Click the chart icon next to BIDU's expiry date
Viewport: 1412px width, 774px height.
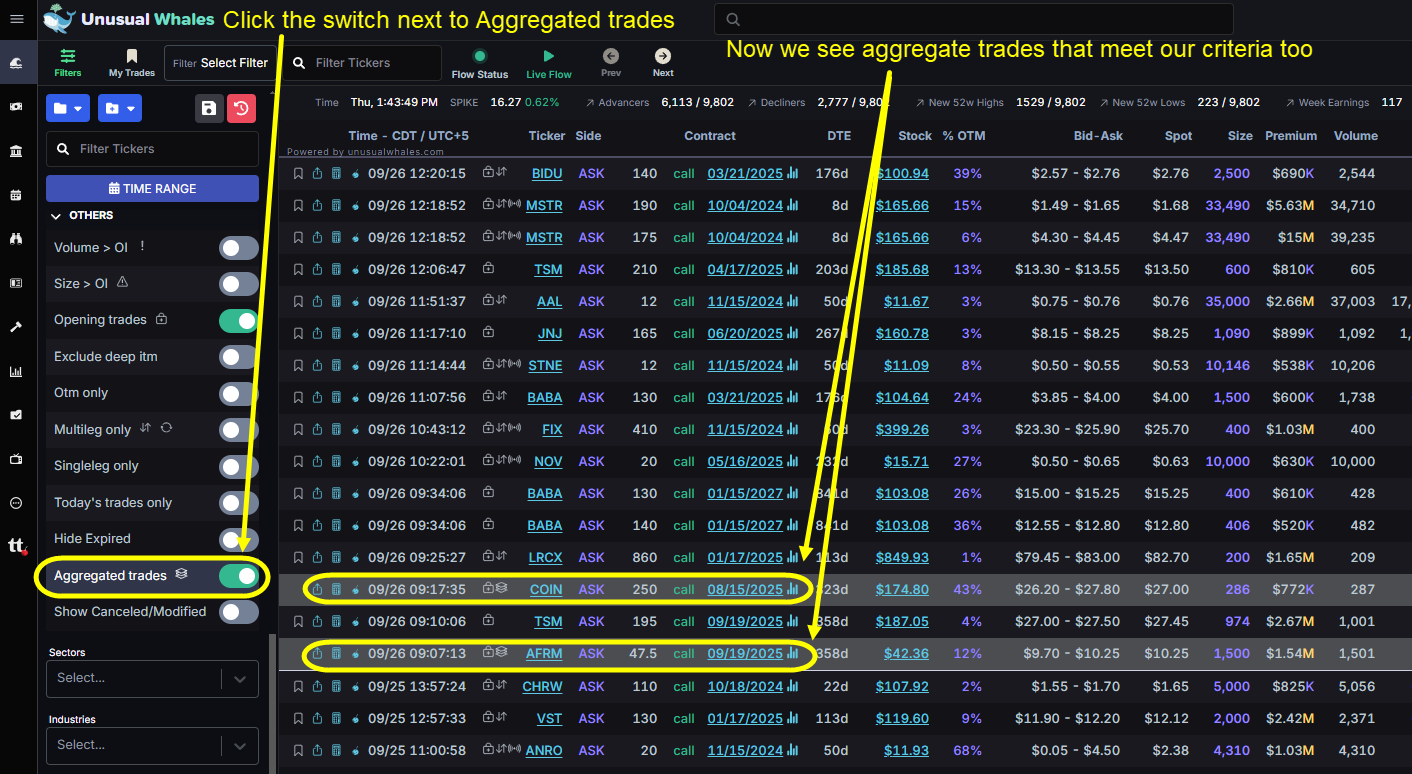coord(790,173)
